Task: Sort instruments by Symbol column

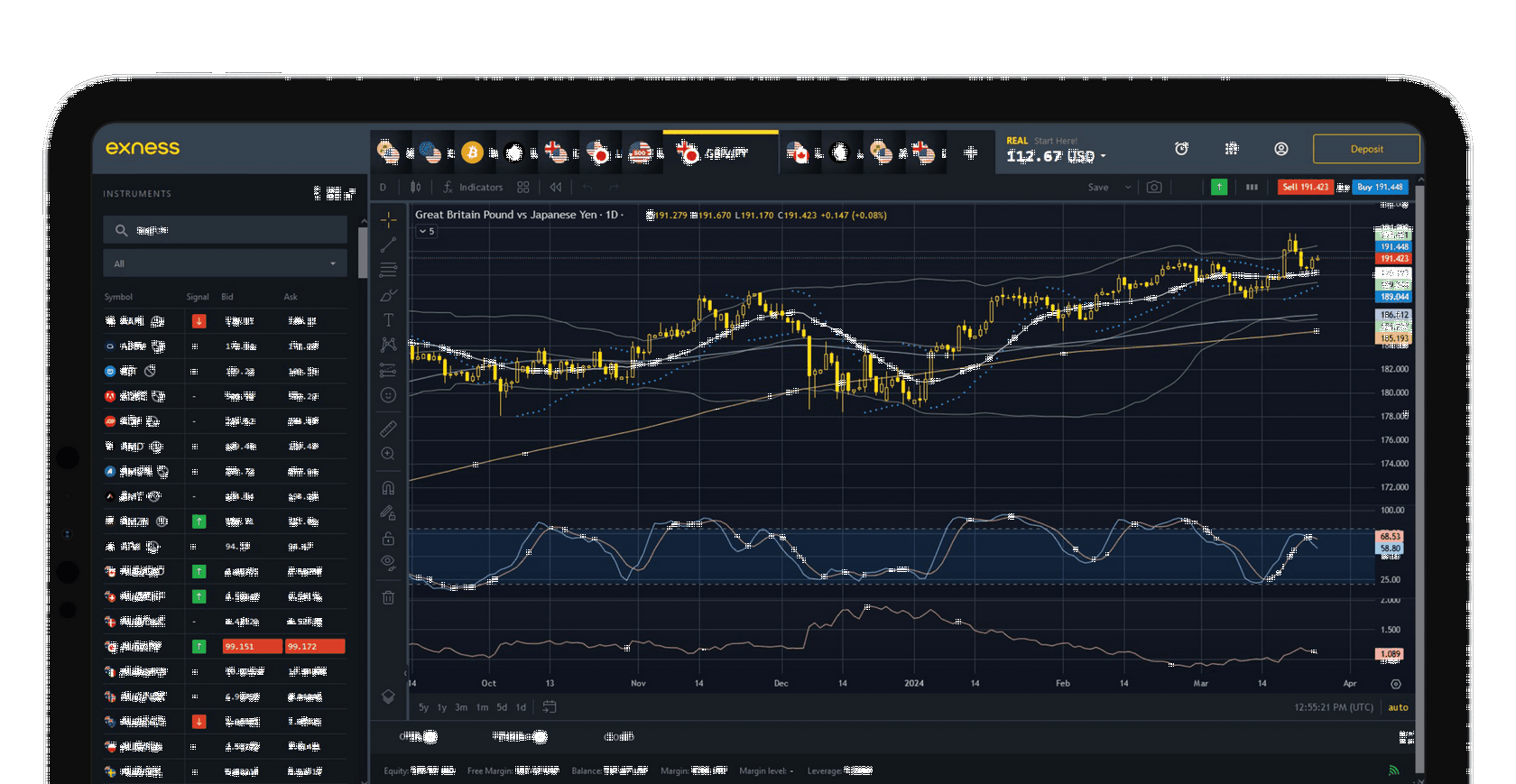Action: click(x=118, y=297)
